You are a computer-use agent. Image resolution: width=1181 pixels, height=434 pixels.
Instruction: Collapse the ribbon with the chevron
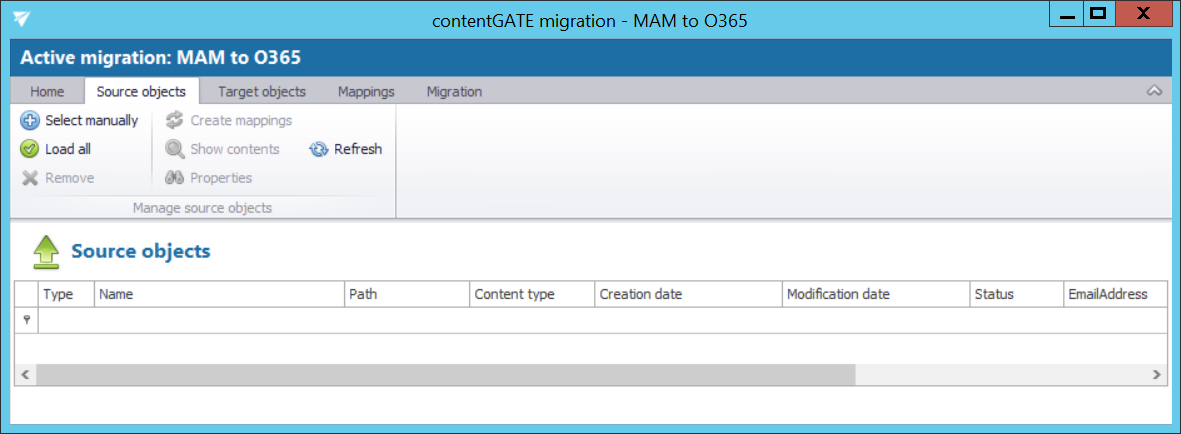tap(1153, 91)
